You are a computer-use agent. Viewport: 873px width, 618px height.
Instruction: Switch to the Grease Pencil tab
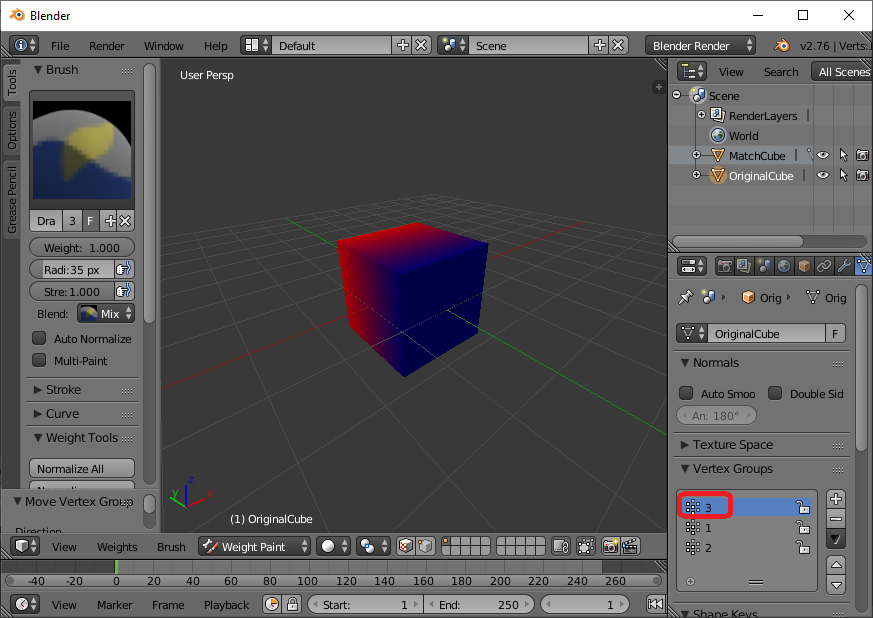pyautogui.click(x=12, y=199)
